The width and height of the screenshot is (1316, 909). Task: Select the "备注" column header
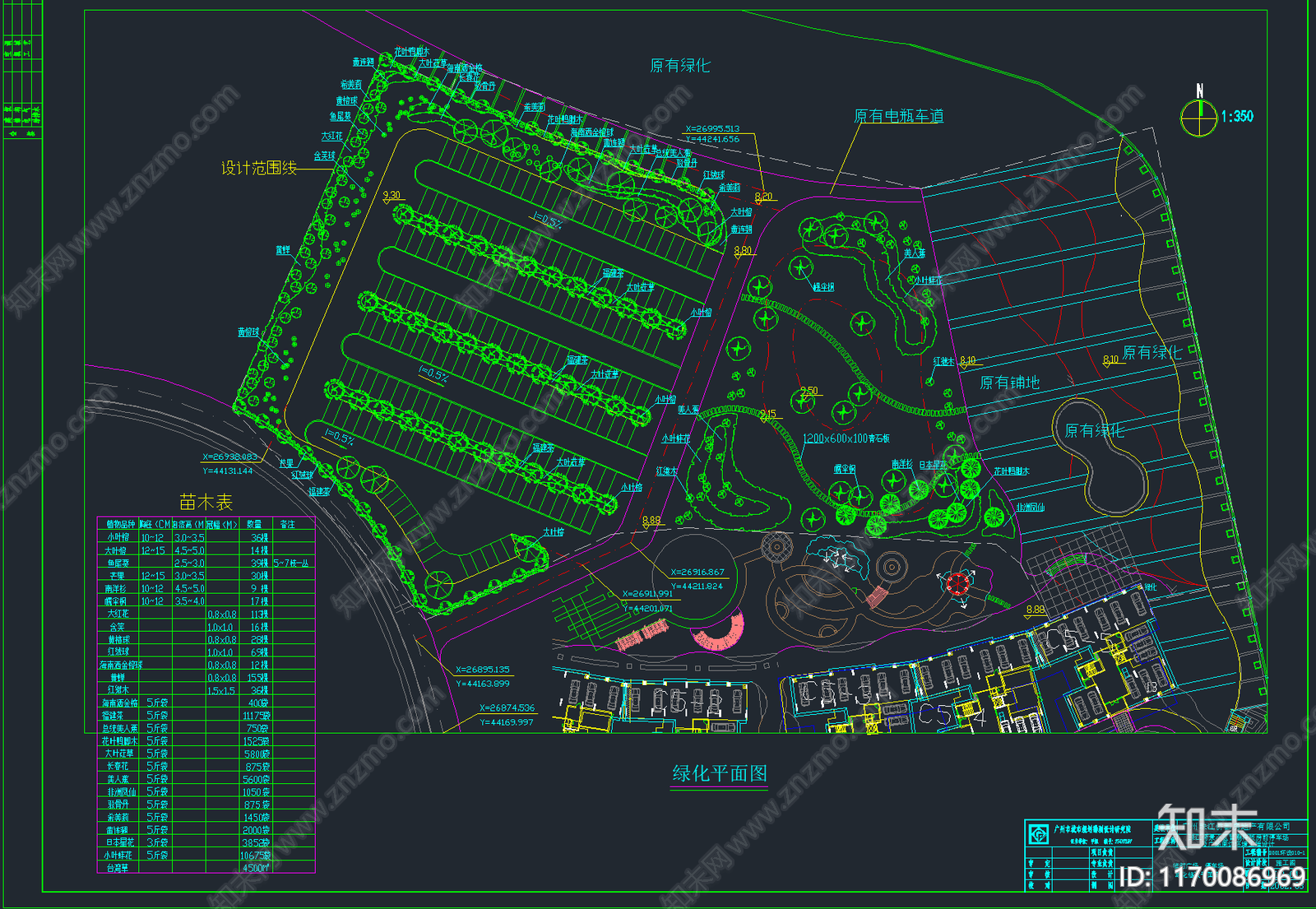click(288, 524)
